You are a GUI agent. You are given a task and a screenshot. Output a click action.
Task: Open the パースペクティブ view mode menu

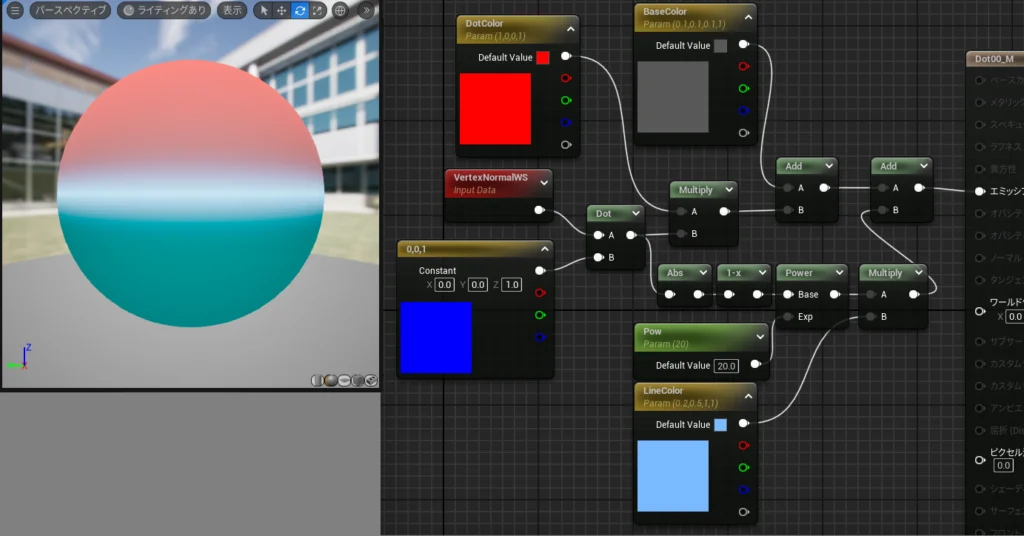click(x=70, y=10)
